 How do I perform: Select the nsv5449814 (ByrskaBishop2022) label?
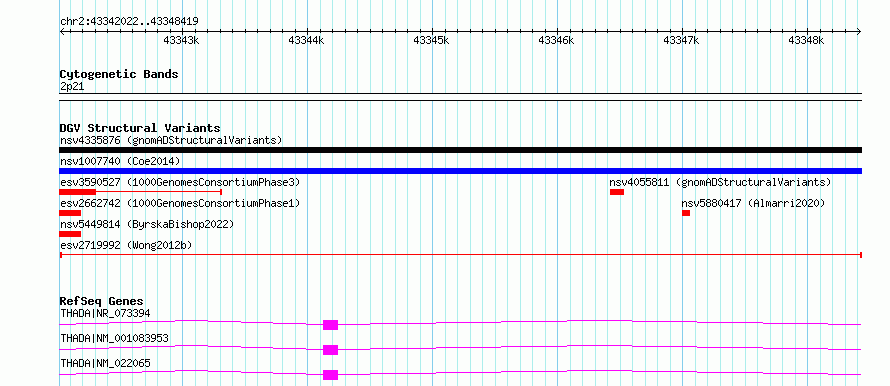[x=147, y=224]
